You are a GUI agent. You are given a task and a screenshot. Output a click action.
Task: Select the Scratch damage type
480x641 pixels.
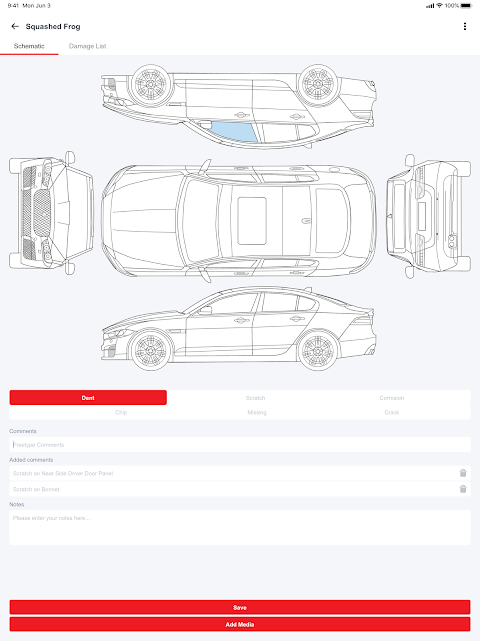click(256, 398)
